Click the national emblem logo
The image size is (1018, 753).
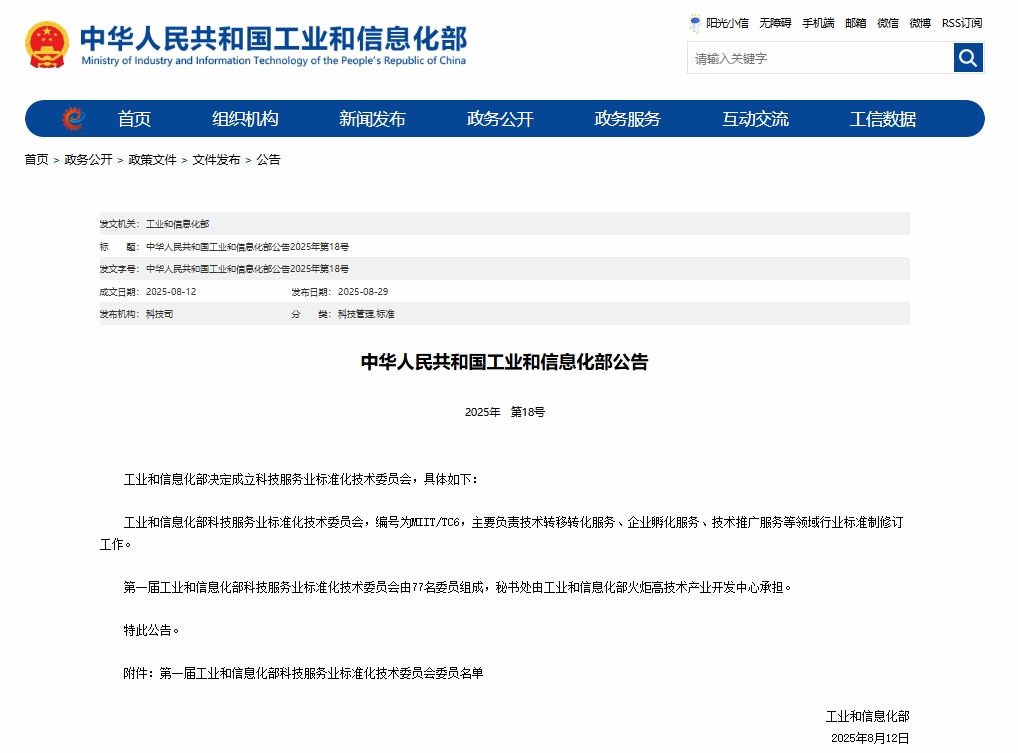coord(47,45)
